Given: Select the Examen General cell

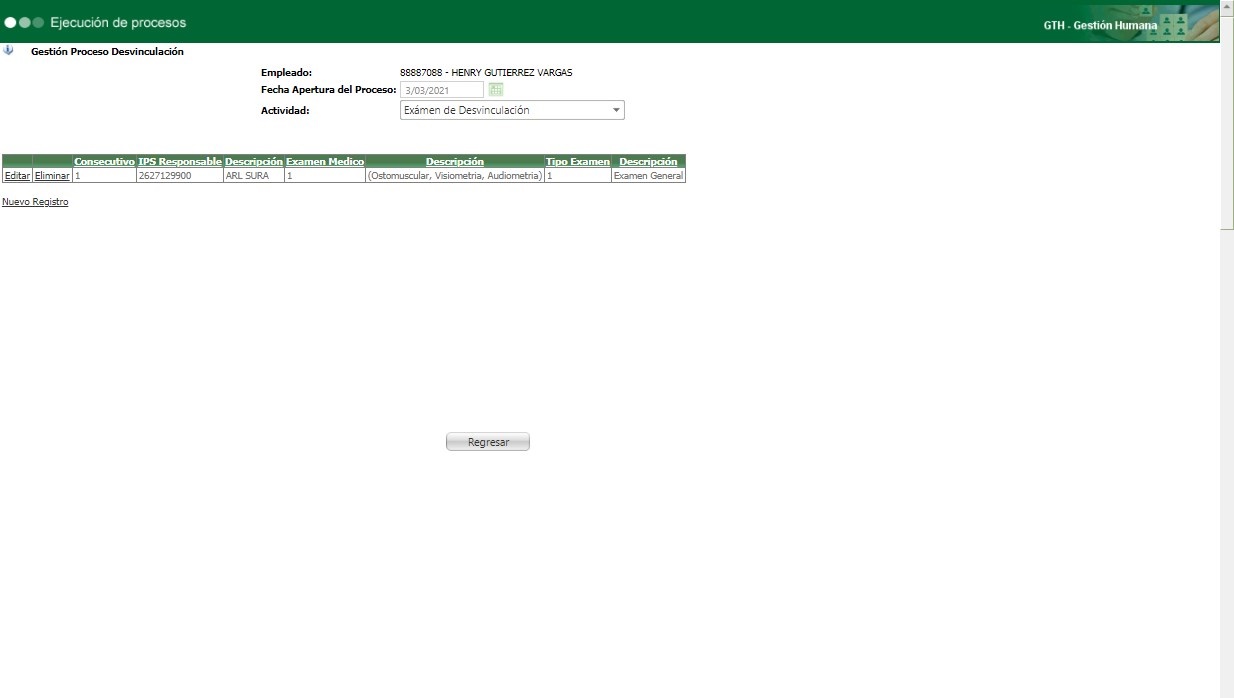Looking at the screenshot, I should pos(648,176).
